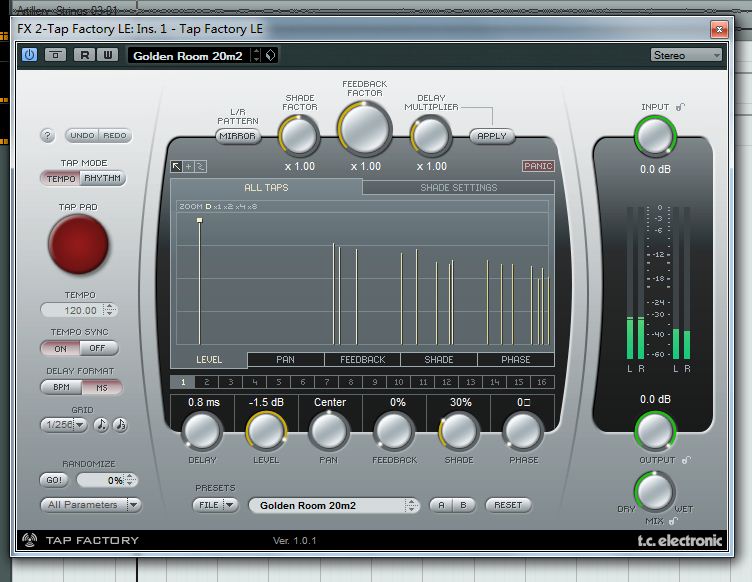Switch to preset slot A
The width and height of the screenshot is (752, 582).
click(x=441, y=505)
